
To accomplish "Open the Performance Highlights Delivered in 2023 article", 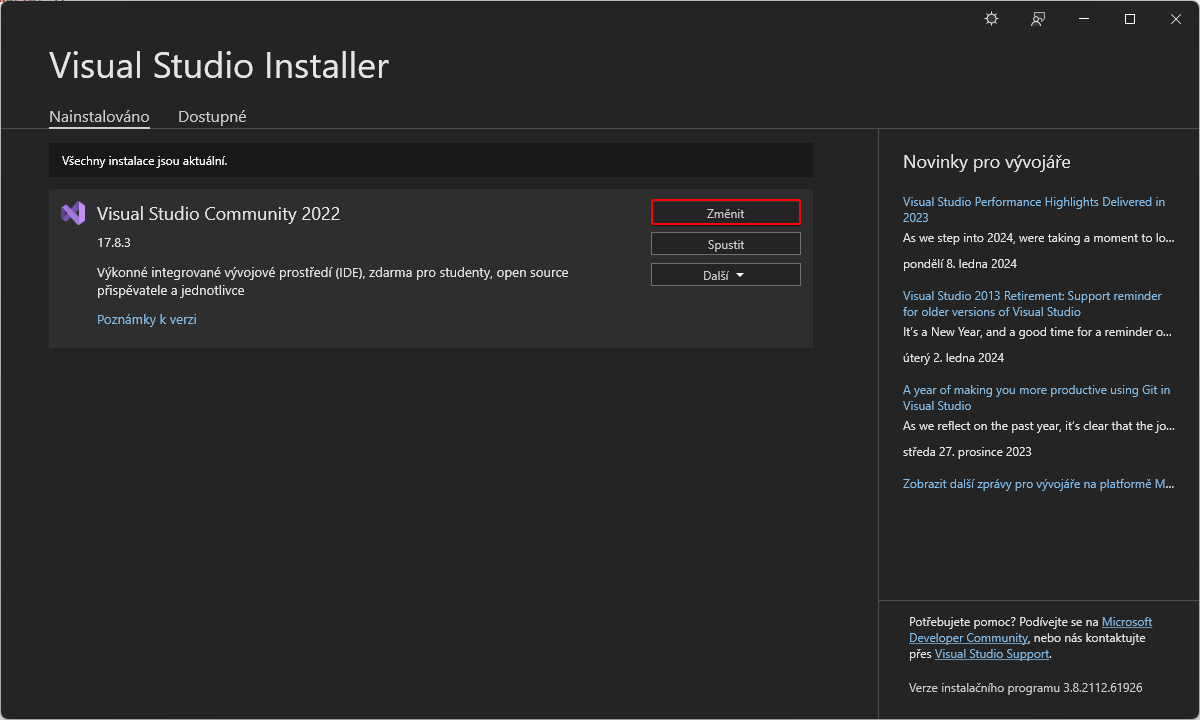I will pos(1034,210).
